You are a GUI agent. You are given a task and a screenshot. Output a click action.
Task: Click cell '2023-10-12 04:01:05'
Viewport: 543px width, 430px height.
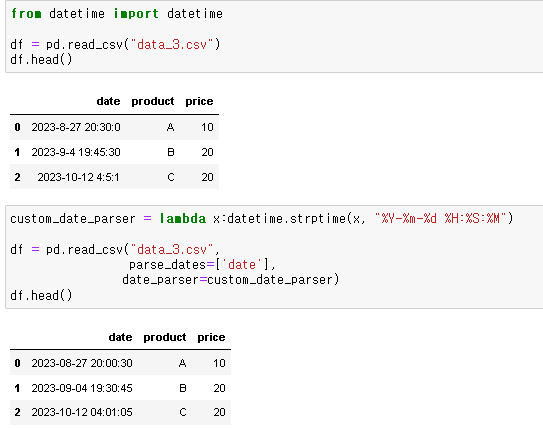(x=82, y=412)
